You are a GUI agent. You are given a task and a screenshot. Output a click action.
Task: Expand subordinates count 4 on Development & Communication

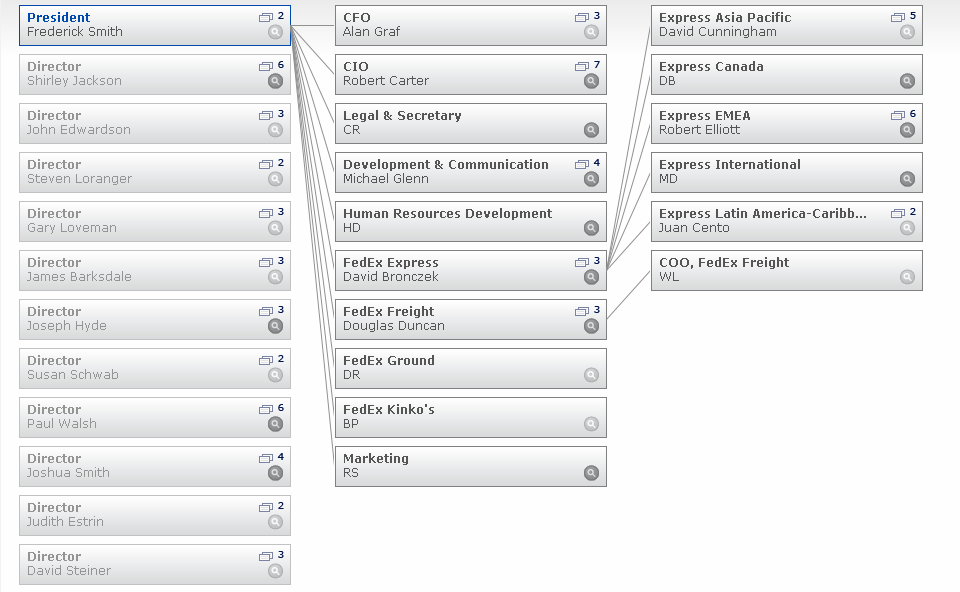pyautogui.click(x=587, y=163)
